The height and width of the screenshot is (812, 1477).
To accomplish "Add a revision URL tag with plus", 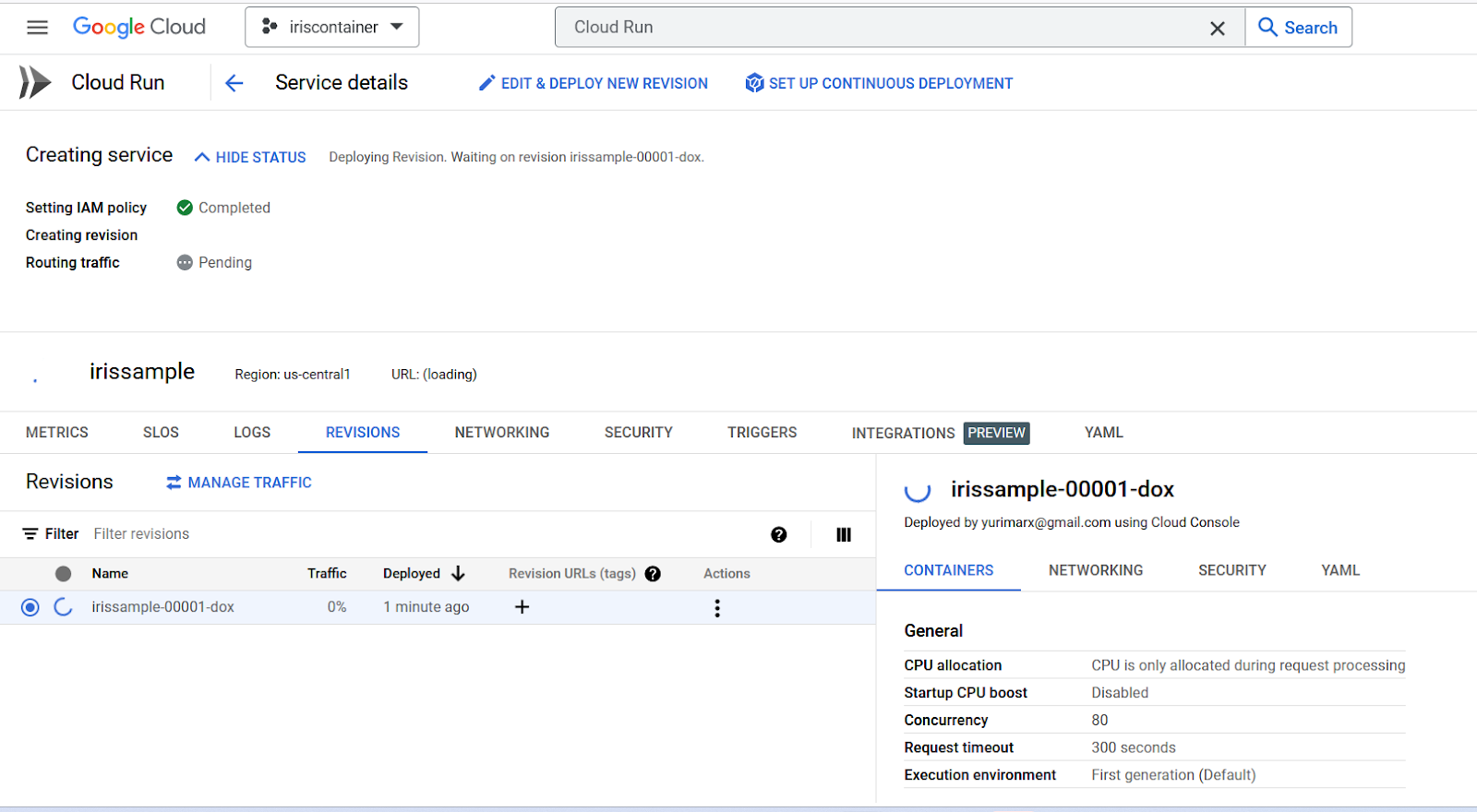I will pyautogui.click(x=522, y=607).
